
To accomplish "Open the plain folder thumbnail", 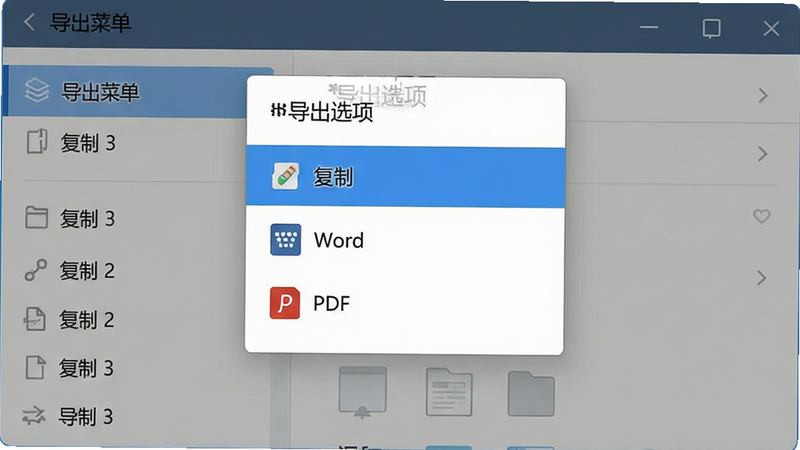I will pos(531,393).
